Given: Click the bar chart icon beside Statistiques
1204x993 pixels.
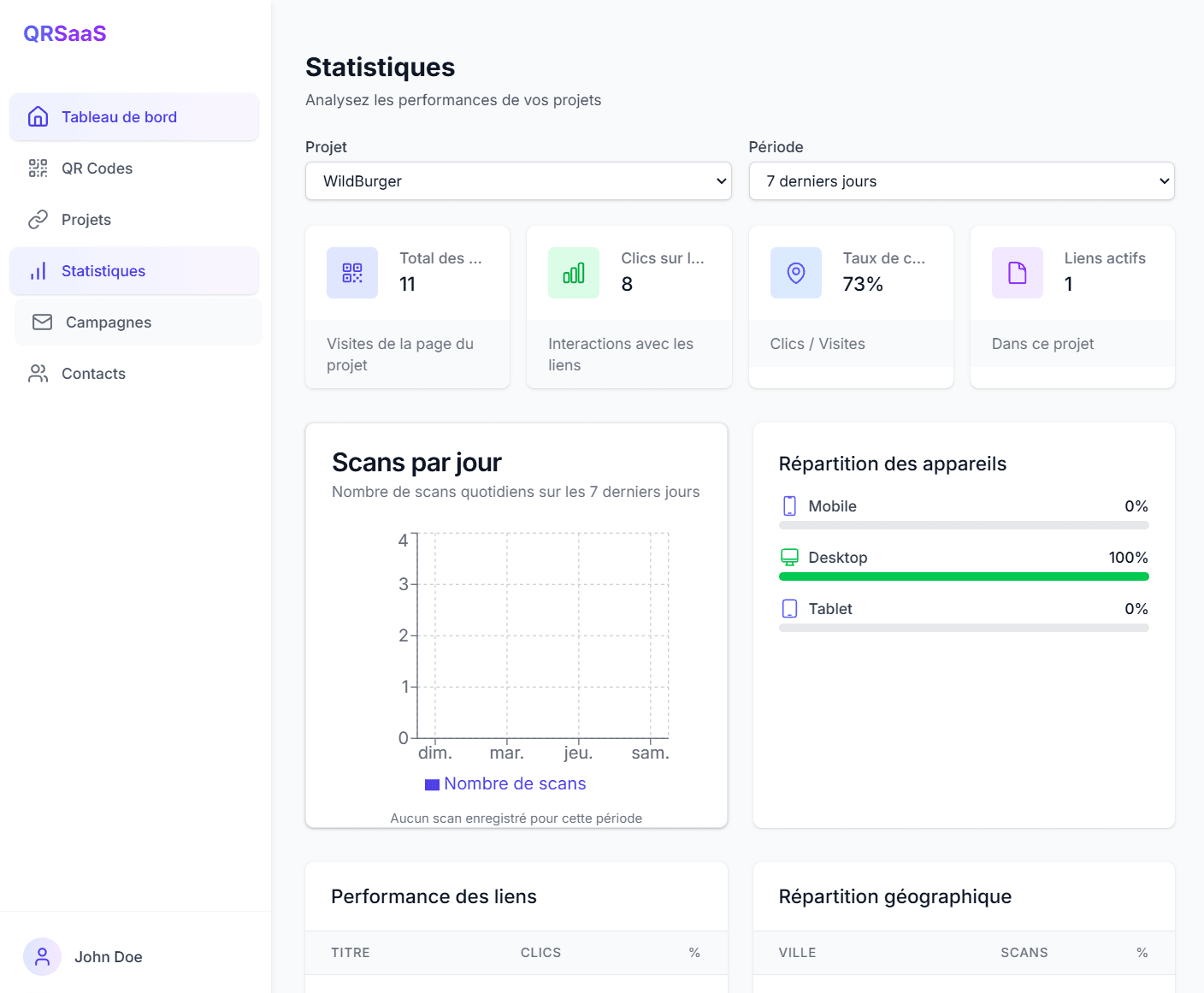Looking at the screenshot, I should pyautogui.click(x=38, y=271).
